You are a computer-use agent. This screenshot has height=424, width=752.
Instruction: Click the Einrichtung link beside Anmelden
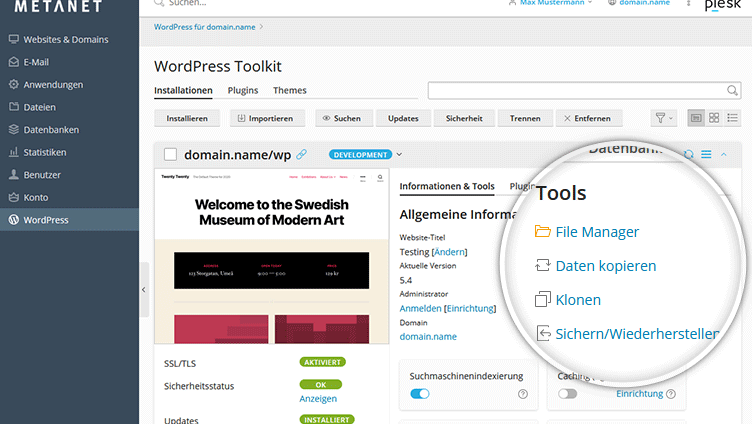(470, 308)
